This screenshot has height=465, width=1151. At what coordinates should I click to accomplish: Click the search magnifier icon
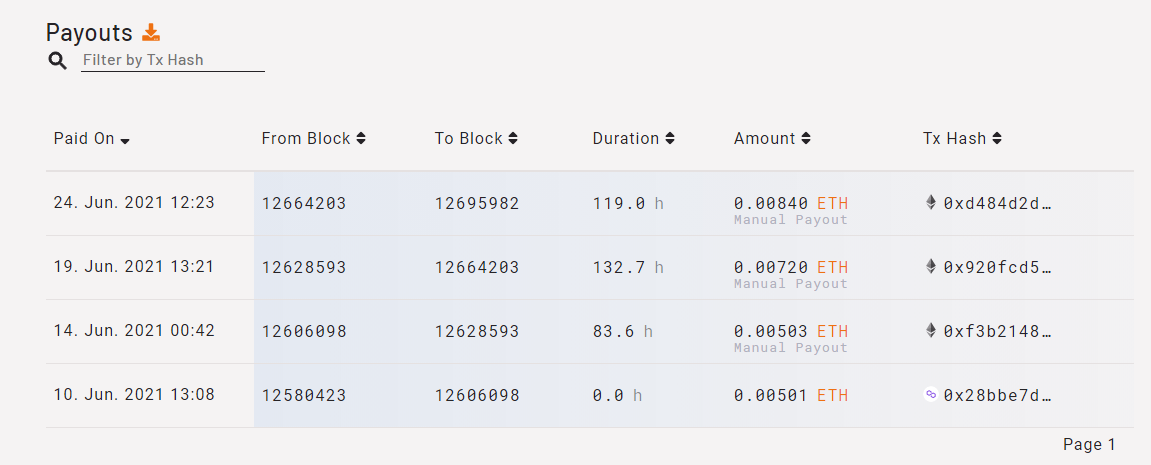58,61
